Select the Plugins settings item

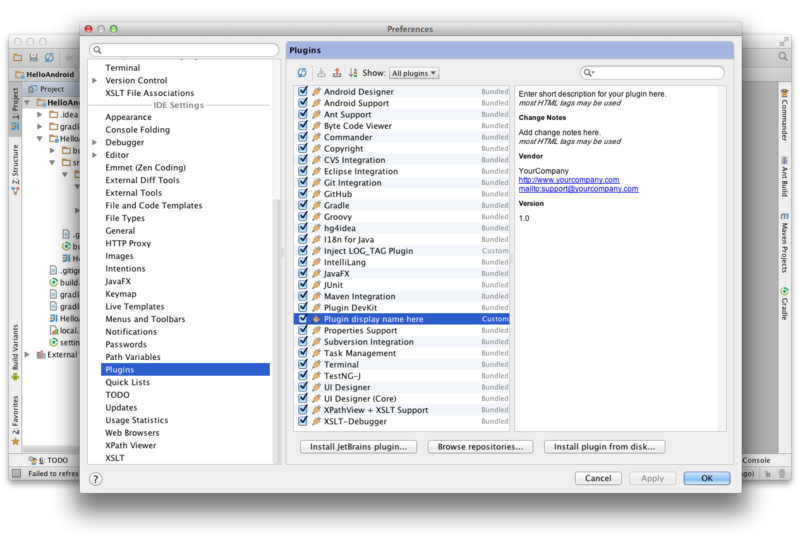185,369
